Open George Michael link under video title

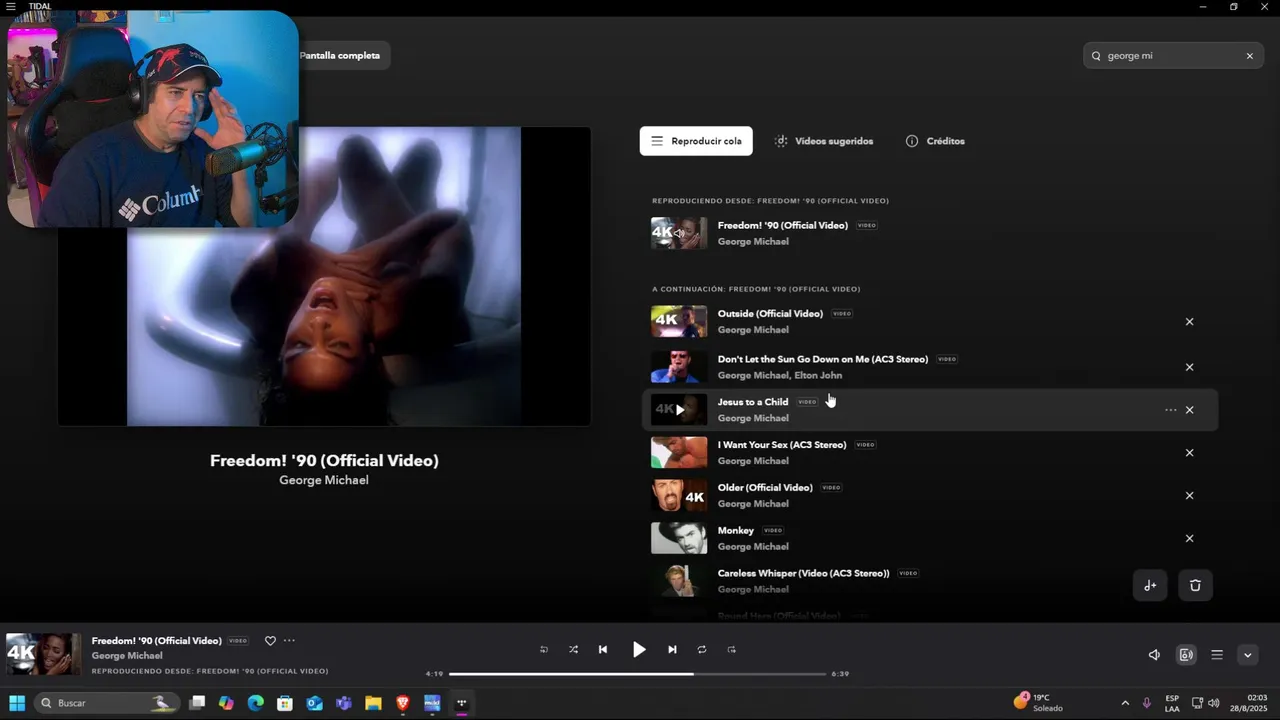(x=324, y=481)
